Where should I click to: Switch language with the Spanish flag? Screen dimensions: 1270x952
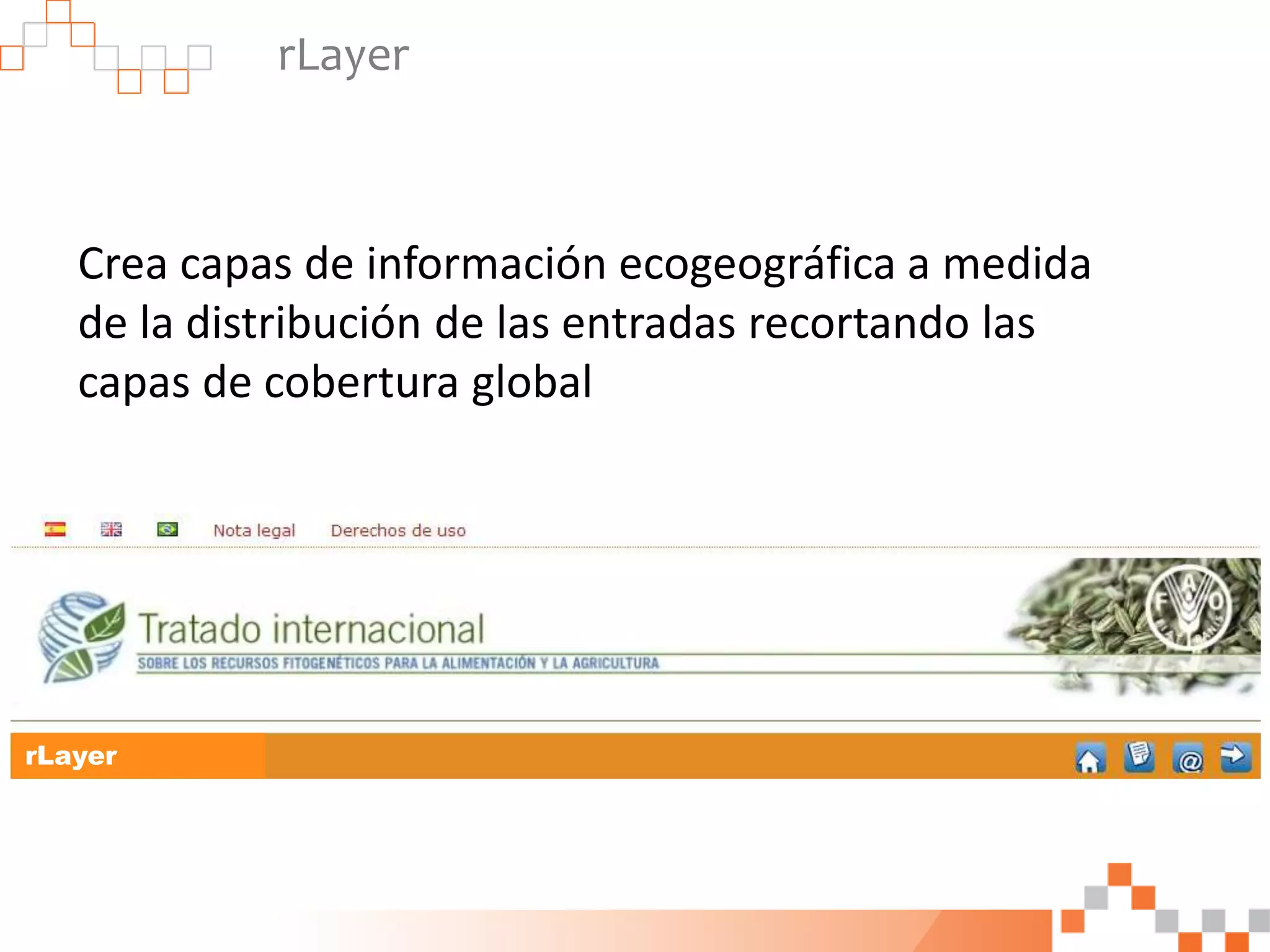[55, 529]
